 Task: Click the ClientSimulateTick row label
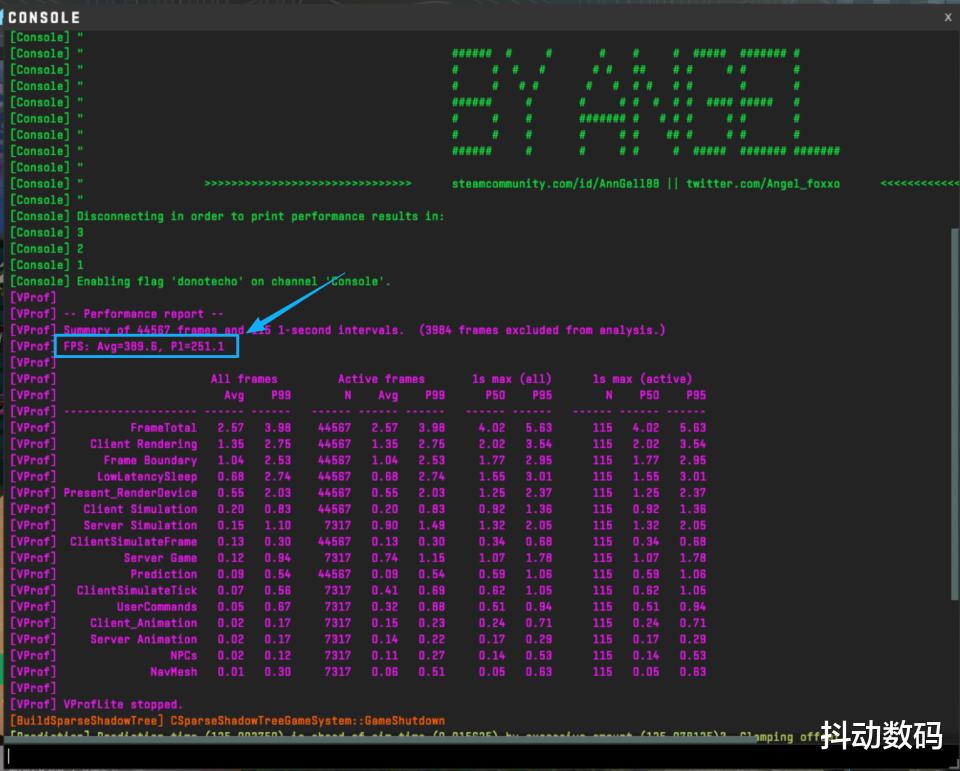click(x=137, y=591)
